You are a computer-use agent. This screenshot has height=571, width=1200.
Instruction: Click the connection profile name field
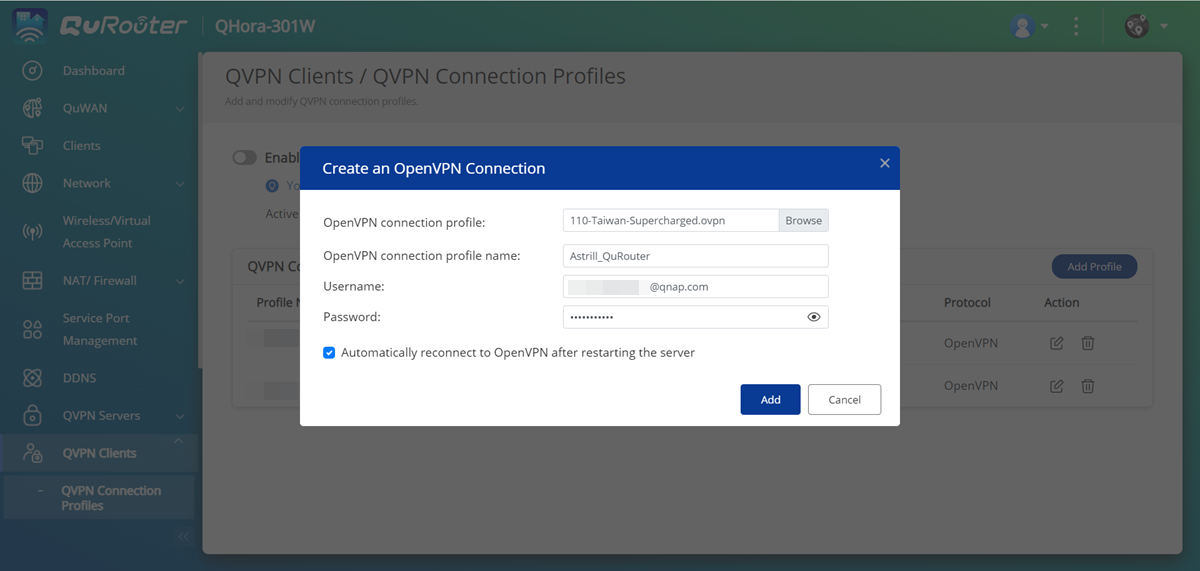click(x=696, y=256)
